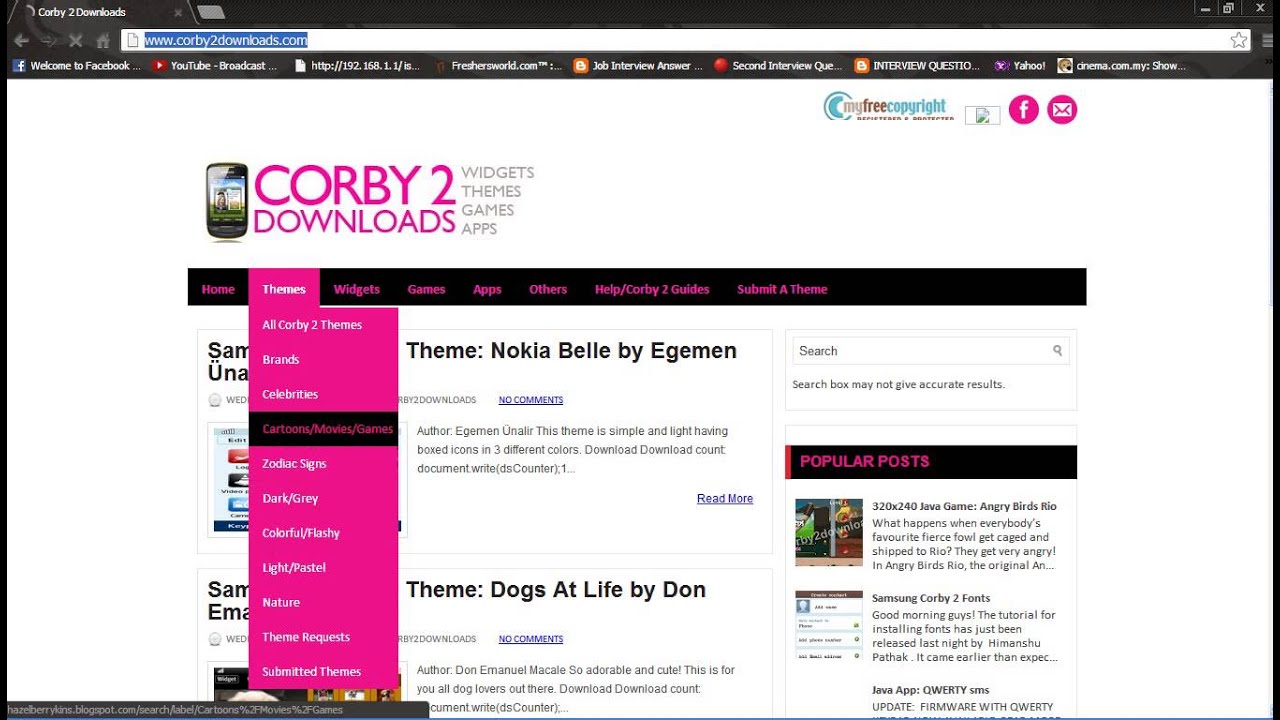Viewport: 1280px width, 720px height.
Task: Open the 192.168.1.1 bookmark
Action: [357, 66]
